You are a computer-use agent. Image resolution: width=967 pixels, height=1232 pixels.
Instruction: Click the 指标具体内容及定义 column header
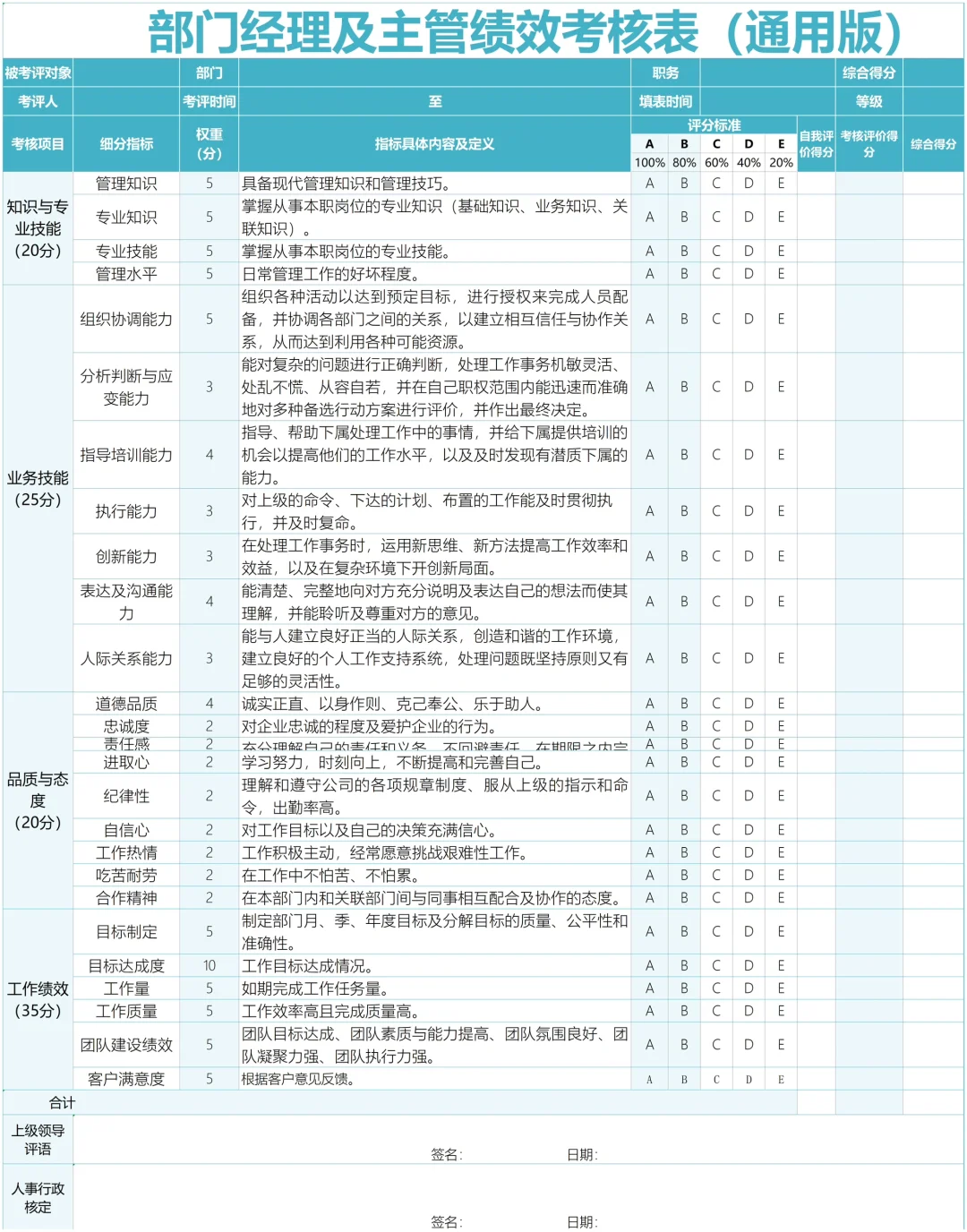[x=434, y=143]
